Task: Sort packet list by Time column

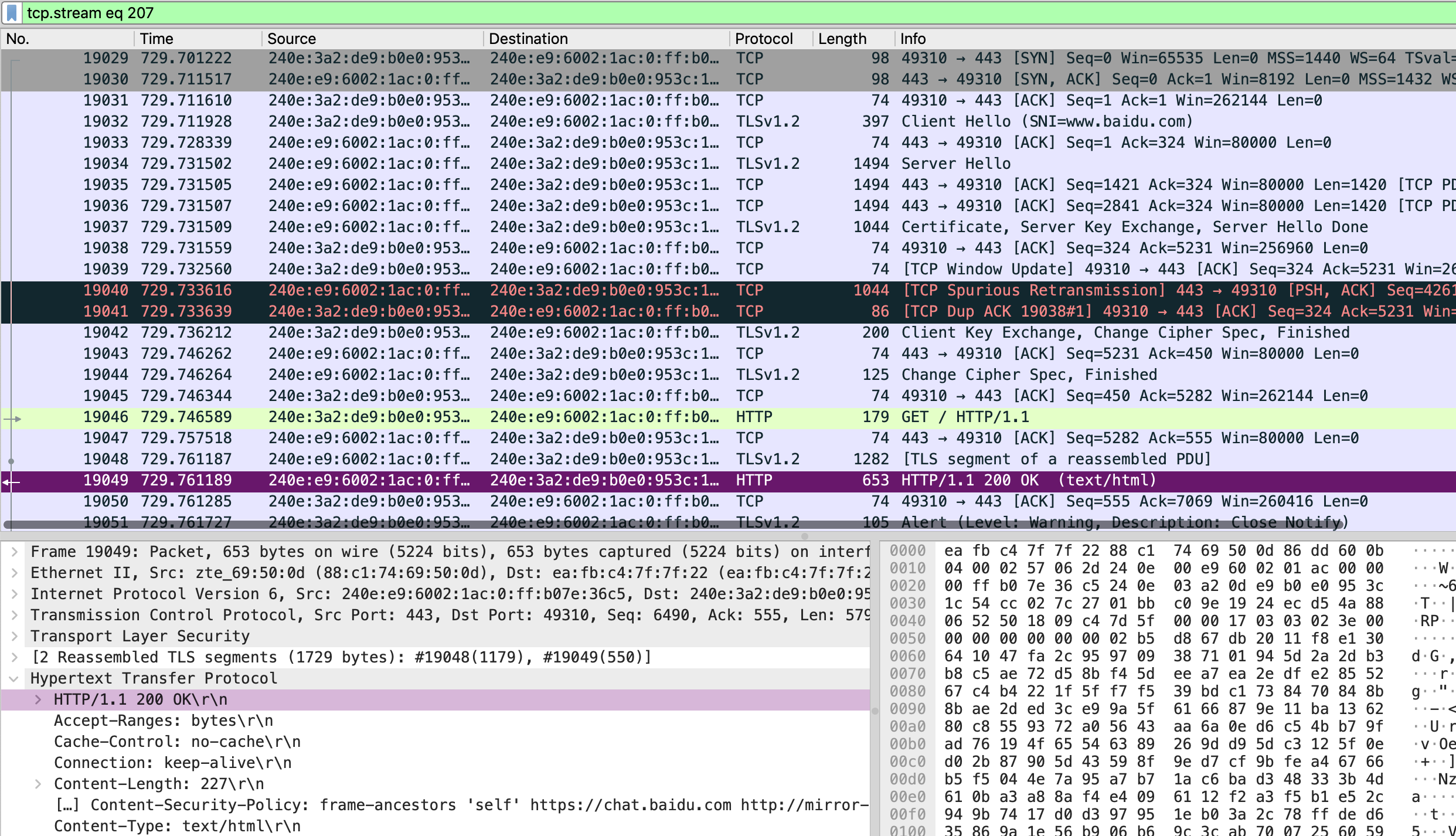Action: (157, 39)
